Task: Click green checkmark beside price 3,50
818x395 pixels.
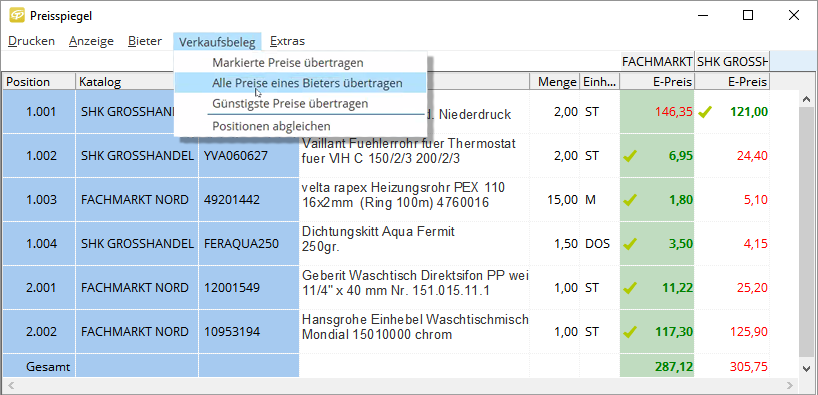Action: [630, 244]
